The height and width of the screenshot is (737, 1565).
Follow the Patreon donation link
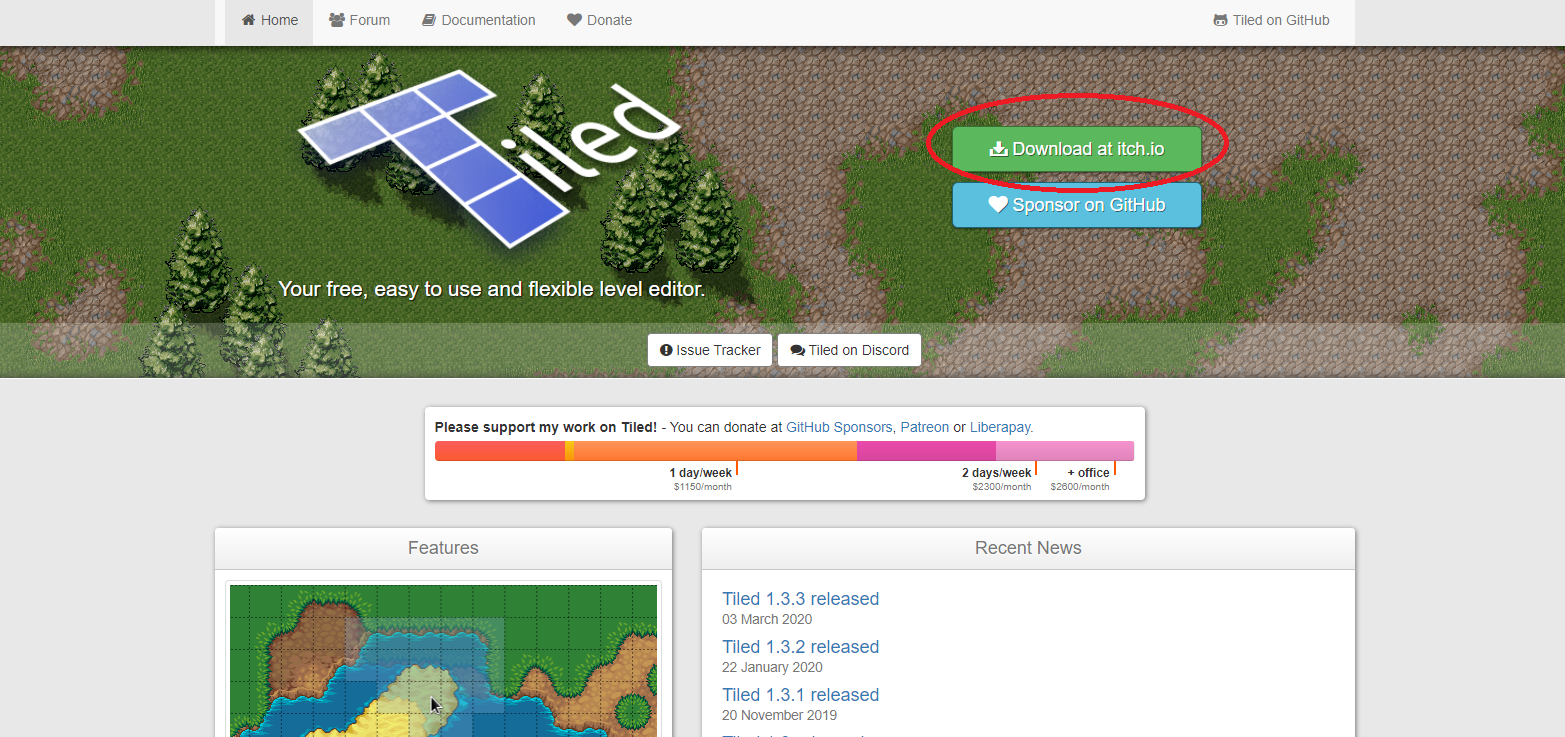tap(925, 427)
